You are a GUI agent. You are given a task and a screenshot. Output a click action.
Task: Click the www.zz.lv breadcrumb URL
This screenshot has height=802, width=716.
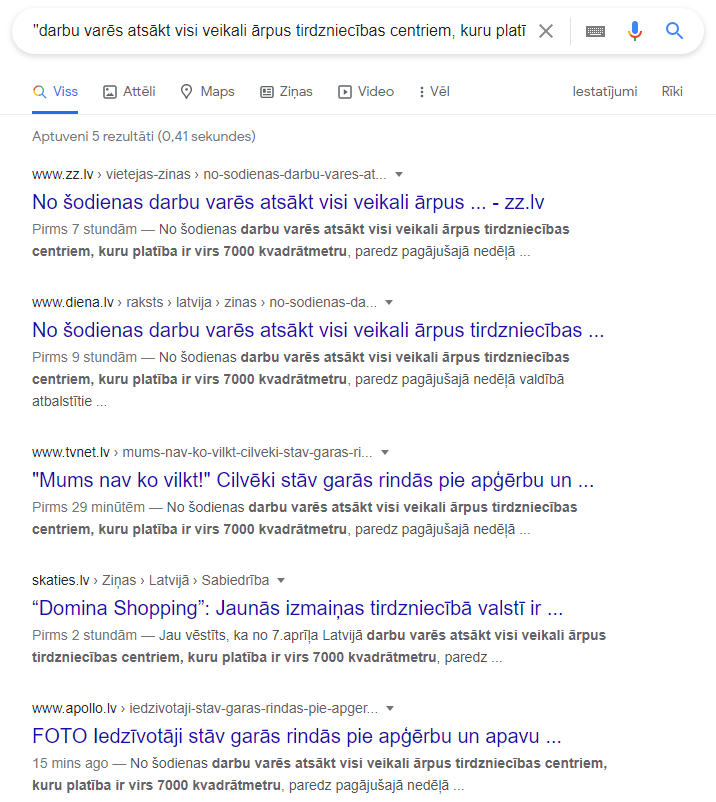[209, 174]
